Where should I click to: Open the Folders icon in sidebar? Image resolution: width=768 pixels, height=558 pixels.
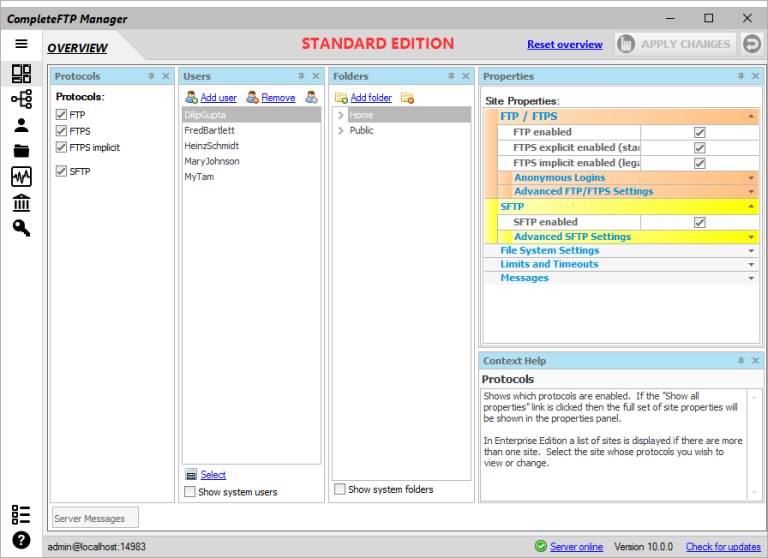coord(21,151)
